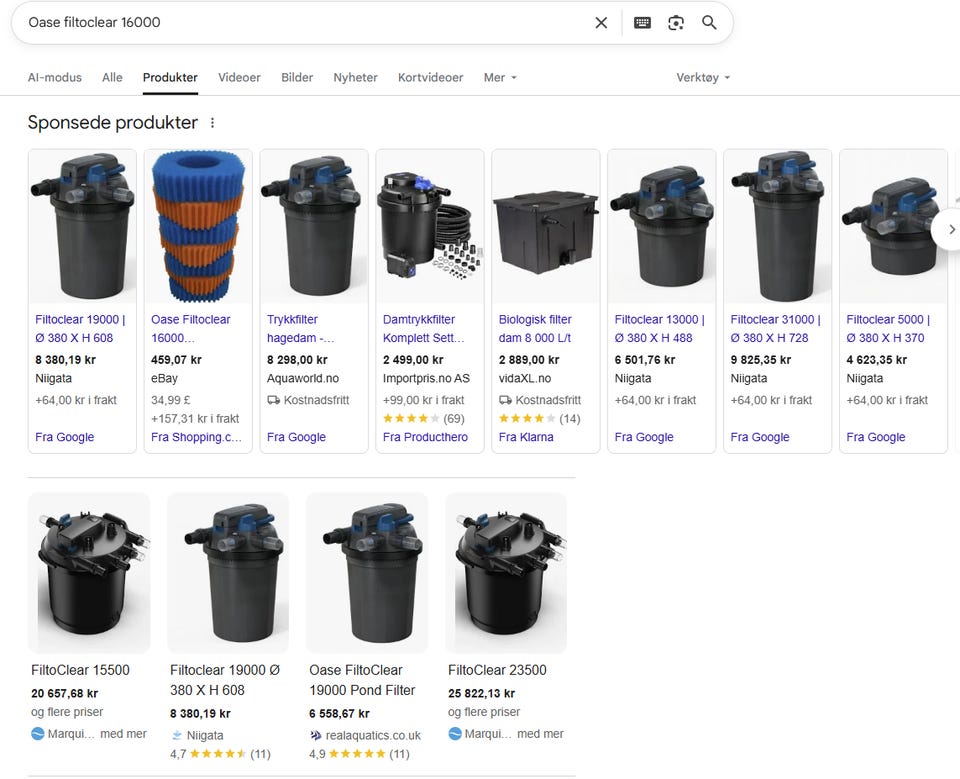This screenshot has height=779, width=960.
Task: Click the Filtoclear 5000 product image
Action: coord(893,226)
